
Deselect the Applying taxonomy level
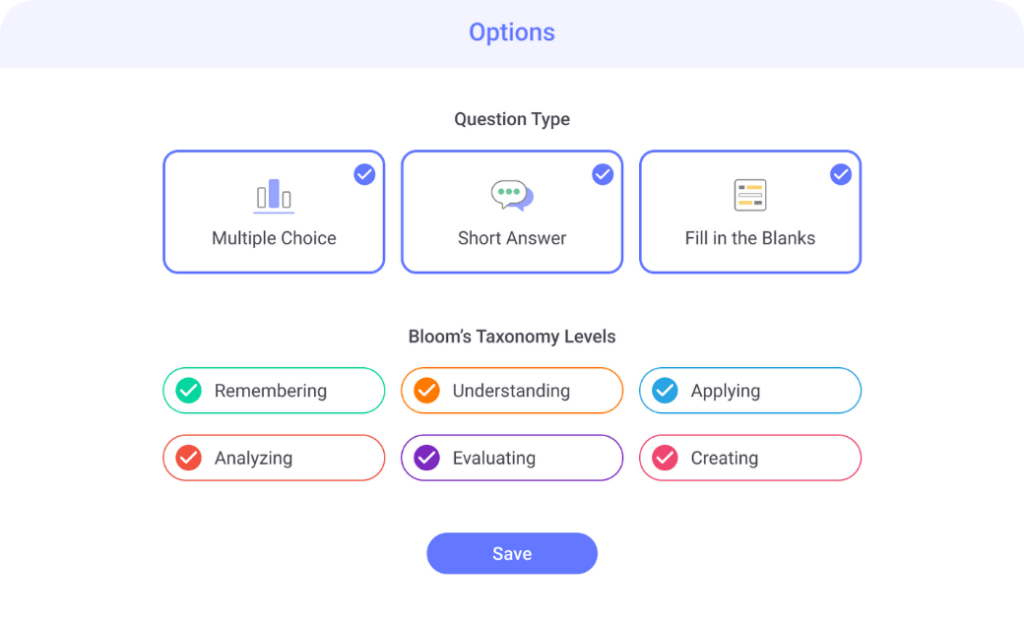(750, 390)
